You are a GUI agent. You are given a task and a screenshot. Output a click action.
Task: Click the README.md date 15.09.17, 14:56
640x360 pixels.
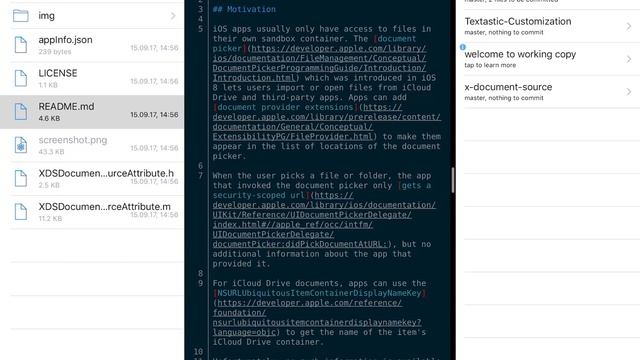click(154, 115)
